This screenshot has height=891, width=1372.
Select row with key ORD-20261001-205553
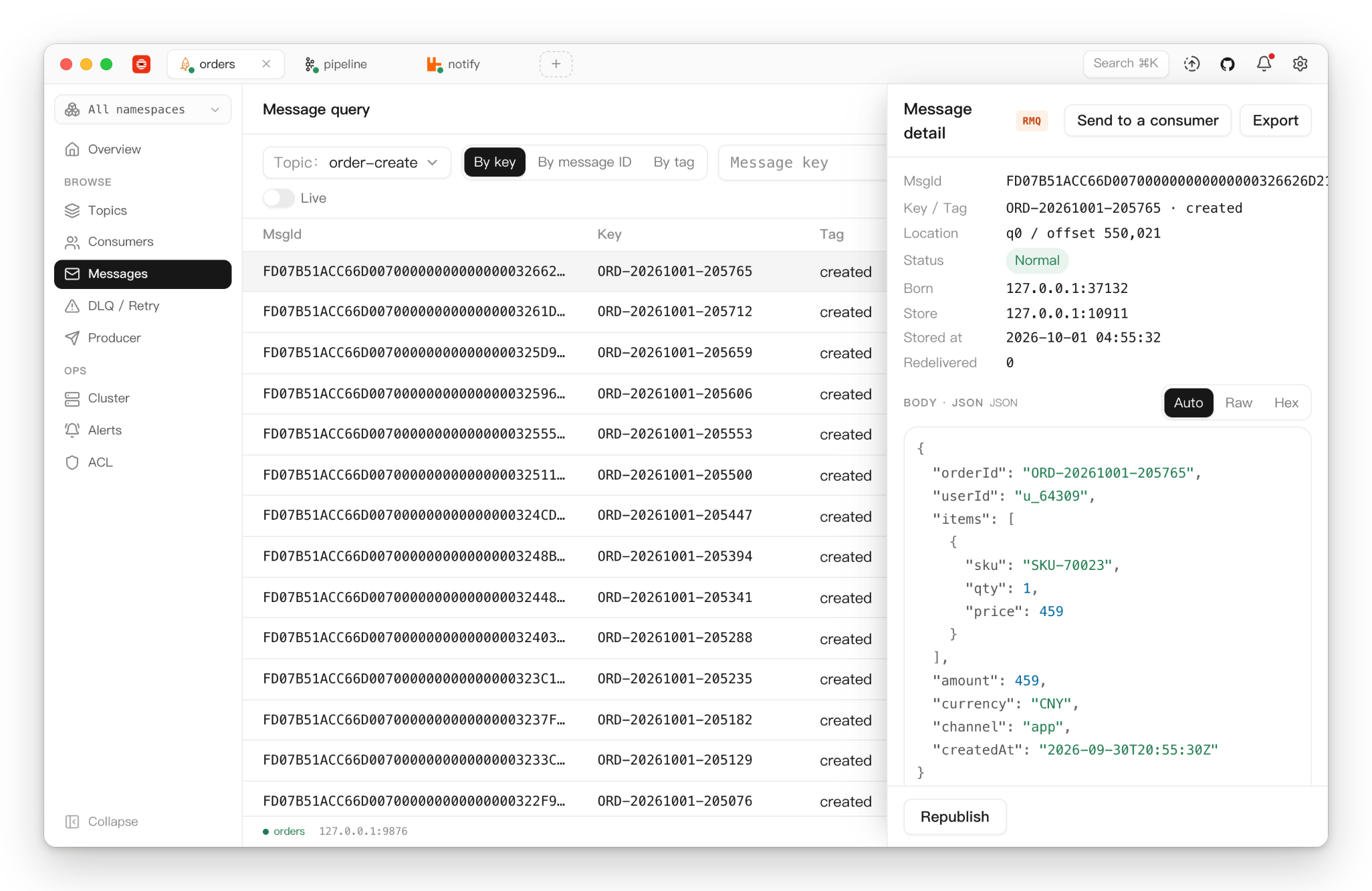(564, 435)
